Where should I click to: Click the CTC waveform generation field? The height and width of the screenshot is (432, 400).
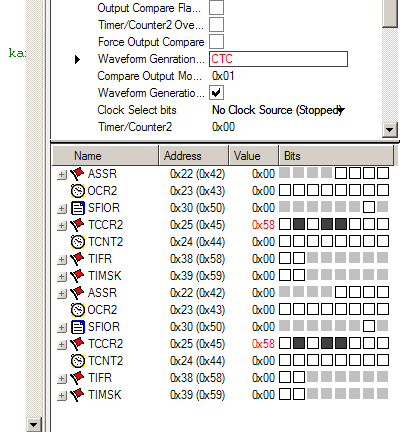pyautogui.click(x=278, y=59)
